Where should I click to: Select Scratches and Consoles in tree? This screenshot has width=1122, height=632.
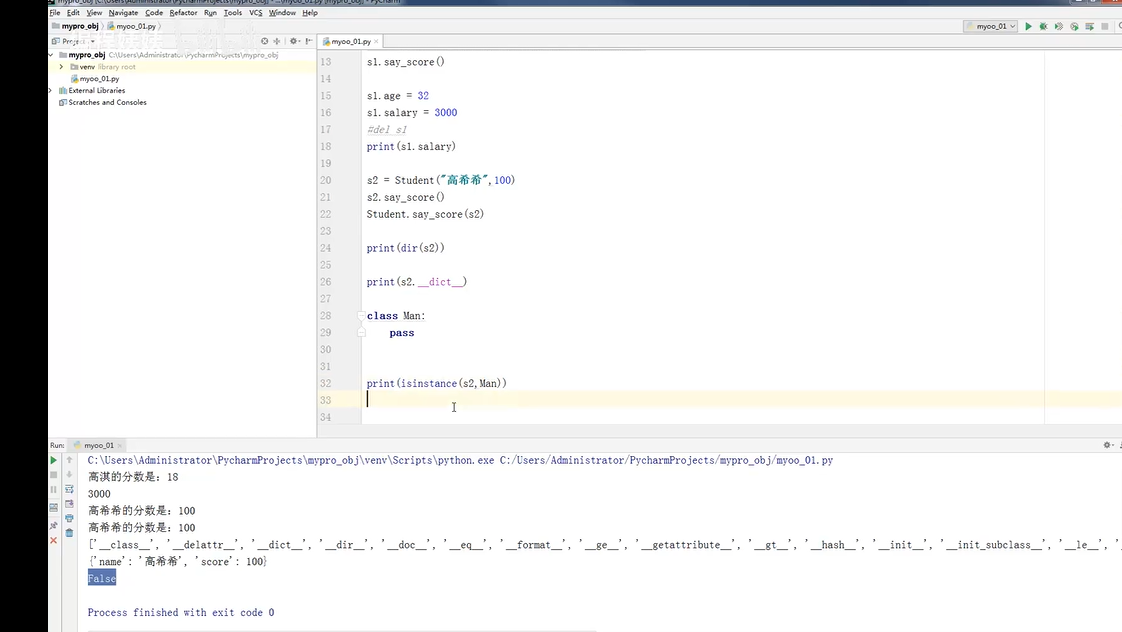[107, 102]
